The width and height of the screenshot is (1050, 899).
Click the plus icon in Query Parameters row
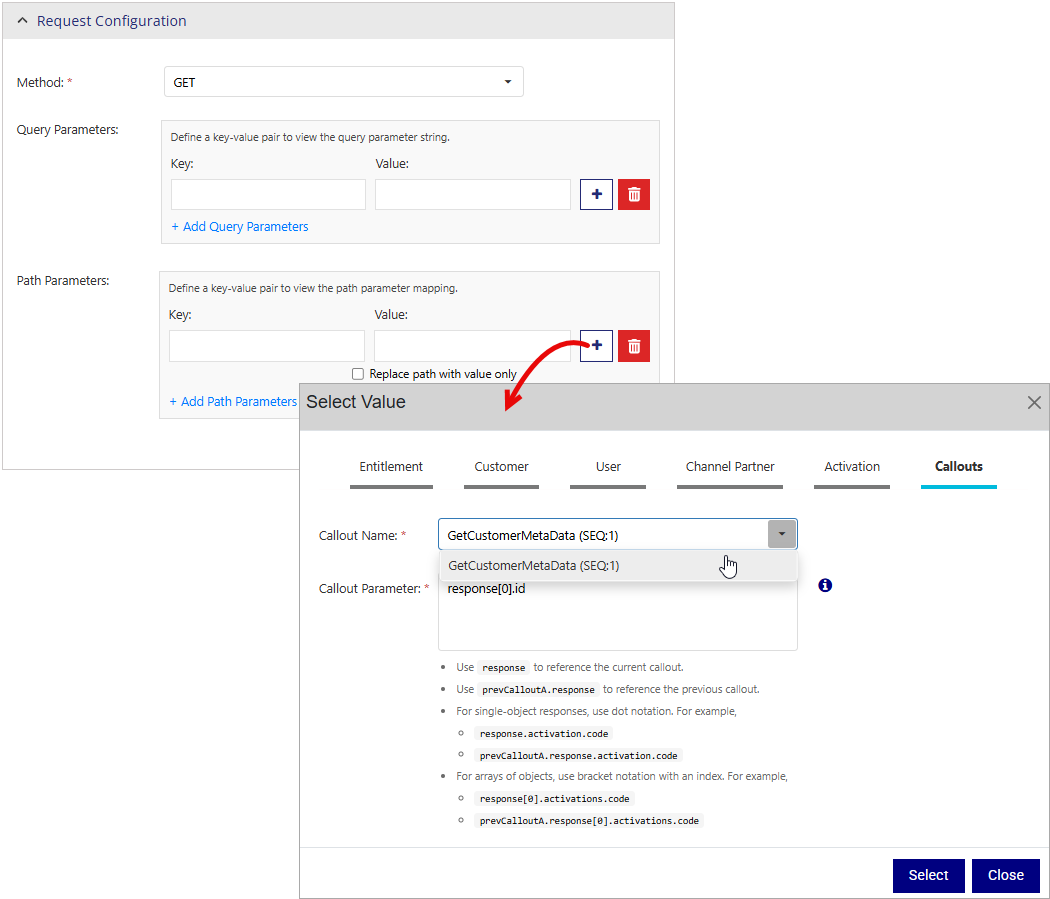596,195
